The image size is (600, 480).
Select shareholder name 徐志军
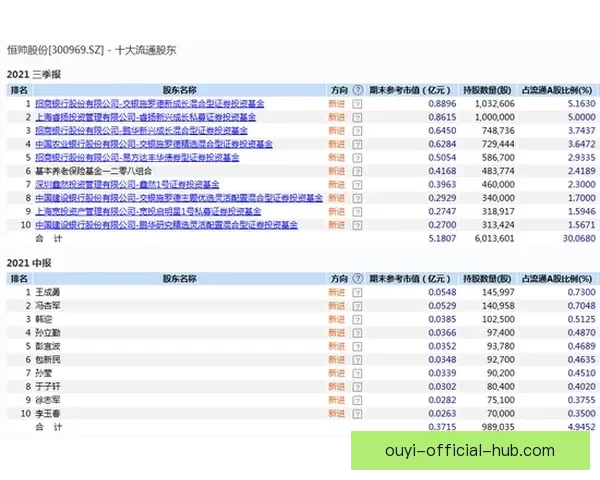pos(48,400)
